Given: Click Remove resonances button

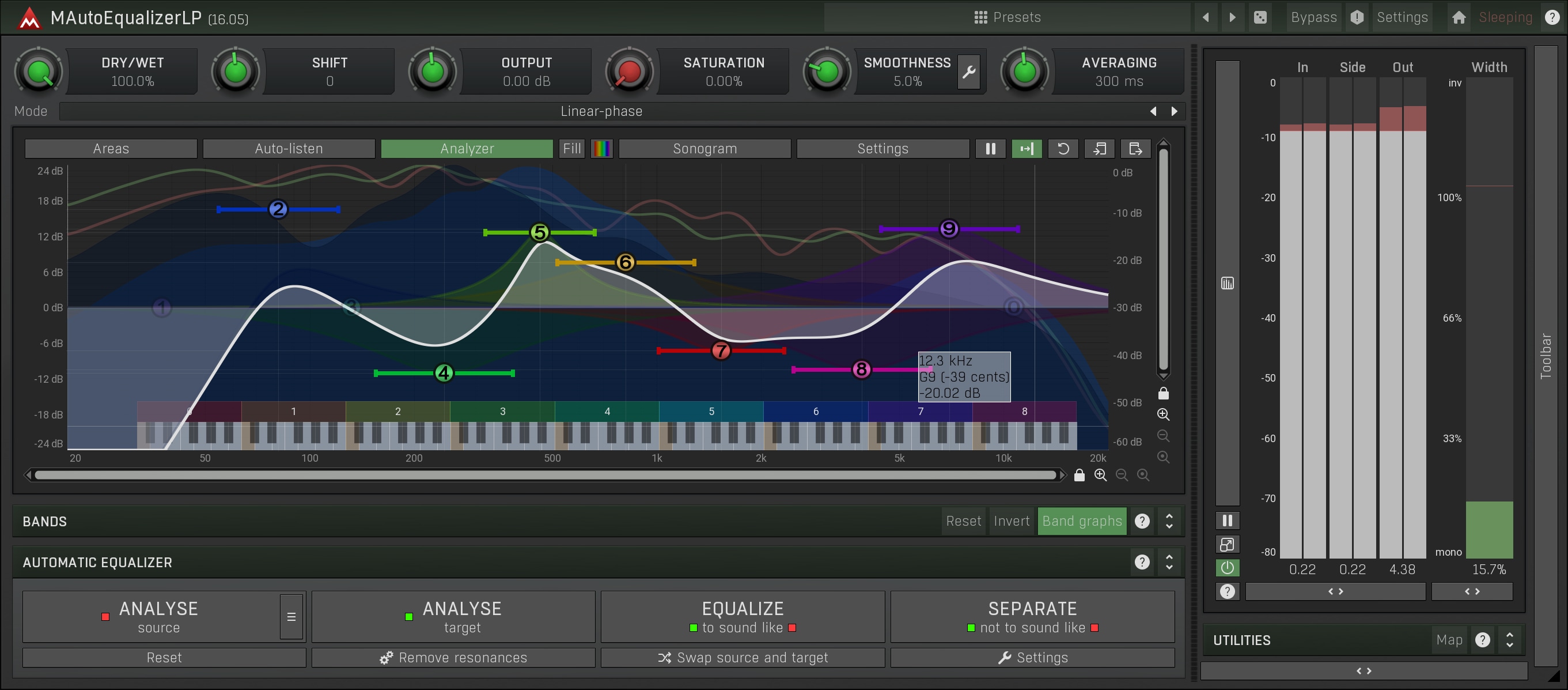Looking at the screenshot, I should (453, 658).
